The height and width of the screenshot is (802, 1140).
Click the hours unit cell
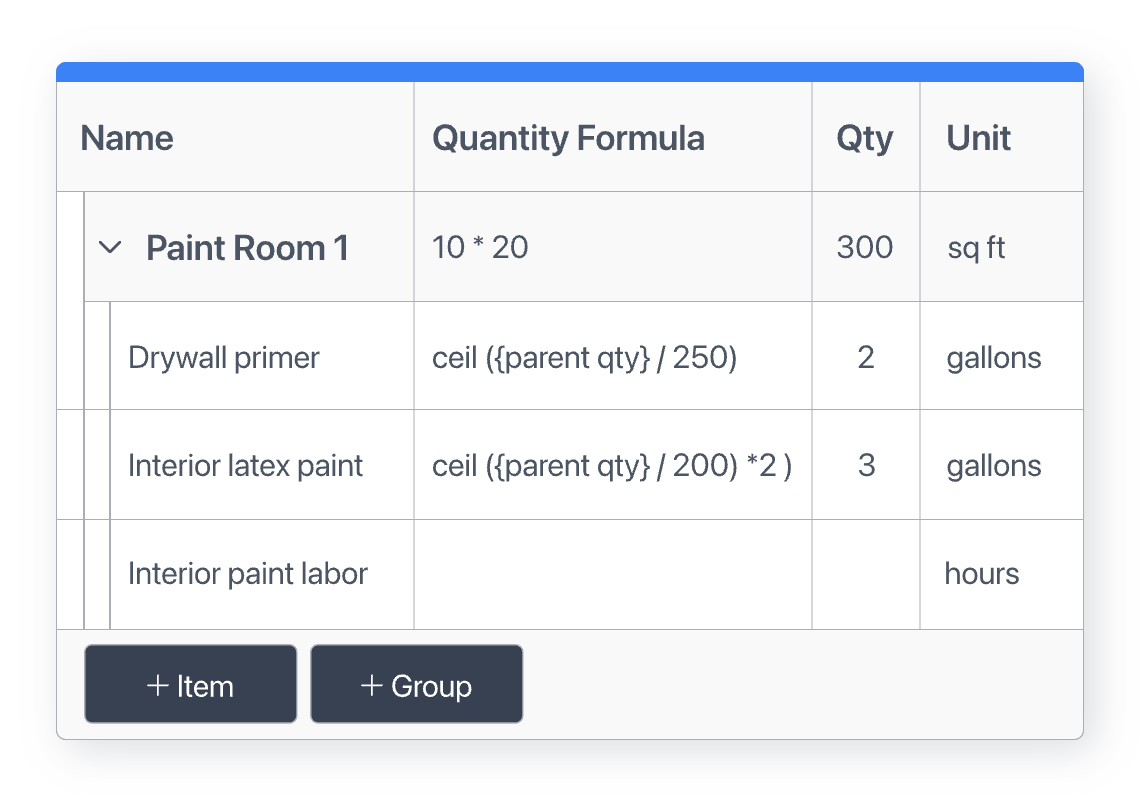click(x=982, y=574)
